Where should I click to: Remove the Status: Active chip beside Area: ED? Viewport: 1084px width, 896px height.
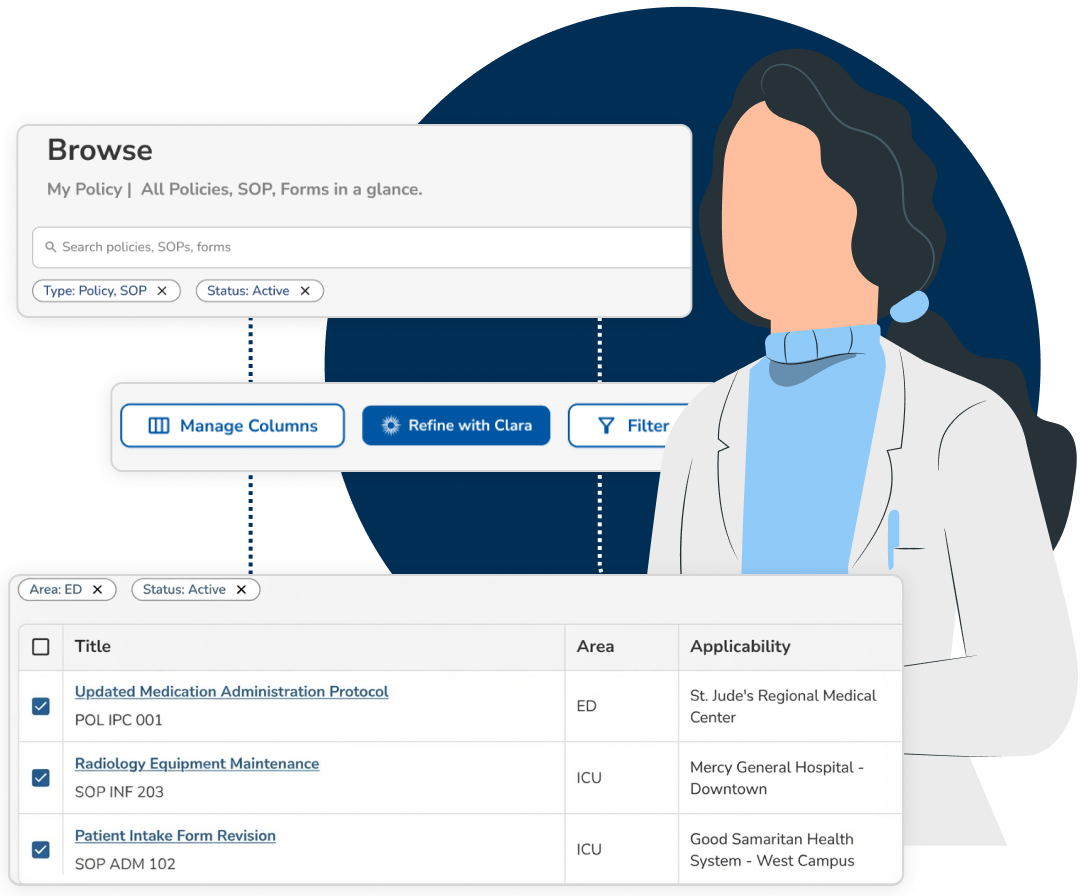pyautogui.click(x=241, y=590)
